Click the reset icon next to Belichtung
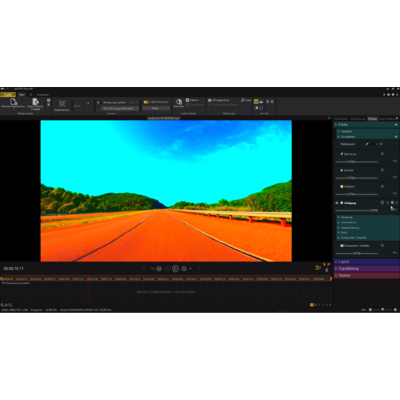The image size is (400, 400). (382, 154)
